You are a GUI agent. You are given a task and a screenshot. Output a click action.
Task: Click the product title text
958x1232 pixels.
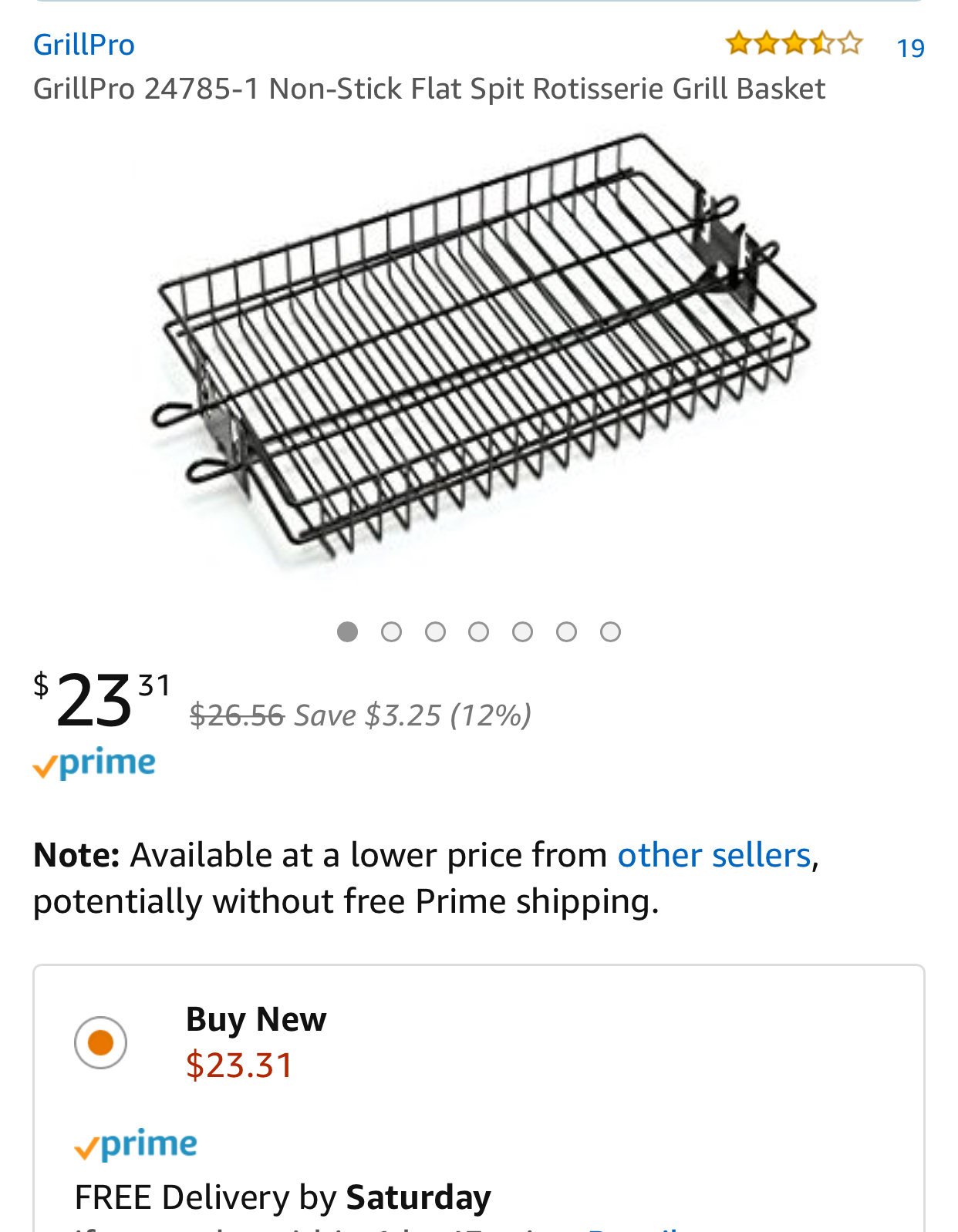pyautogui.click(x=429, y=89)
